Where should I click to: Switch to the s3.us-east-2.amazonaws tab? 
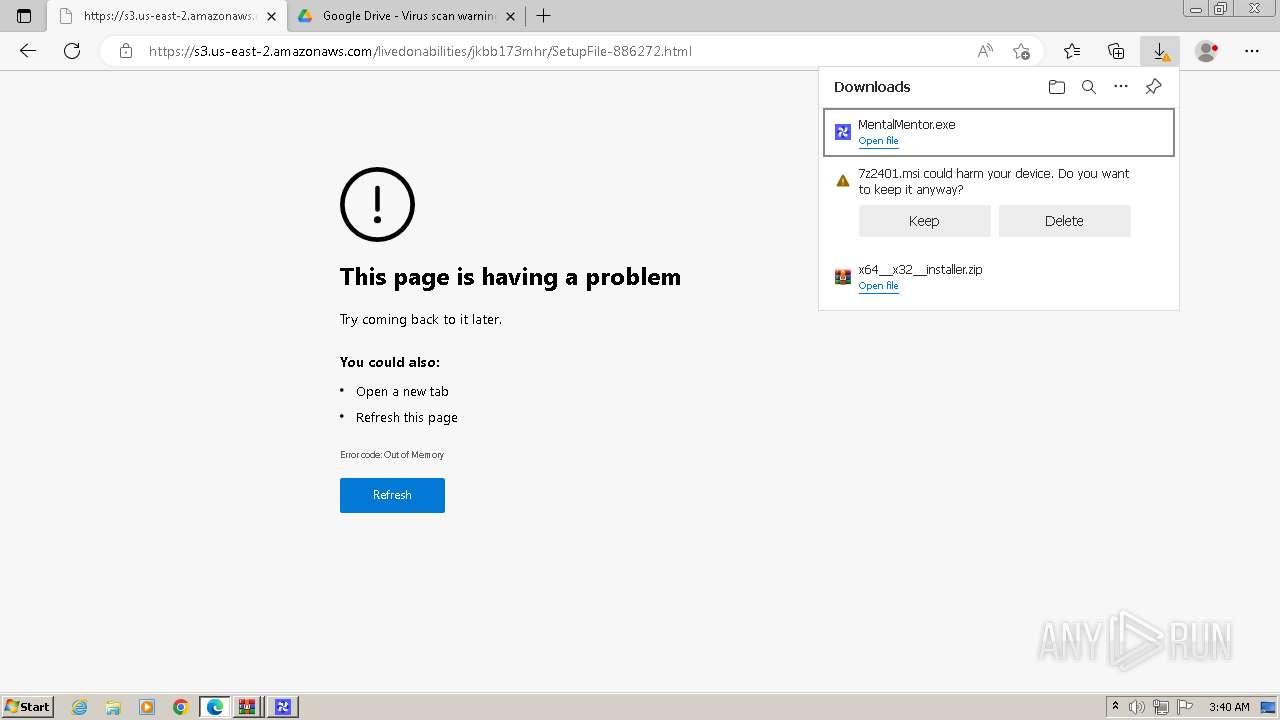[166, 16]
